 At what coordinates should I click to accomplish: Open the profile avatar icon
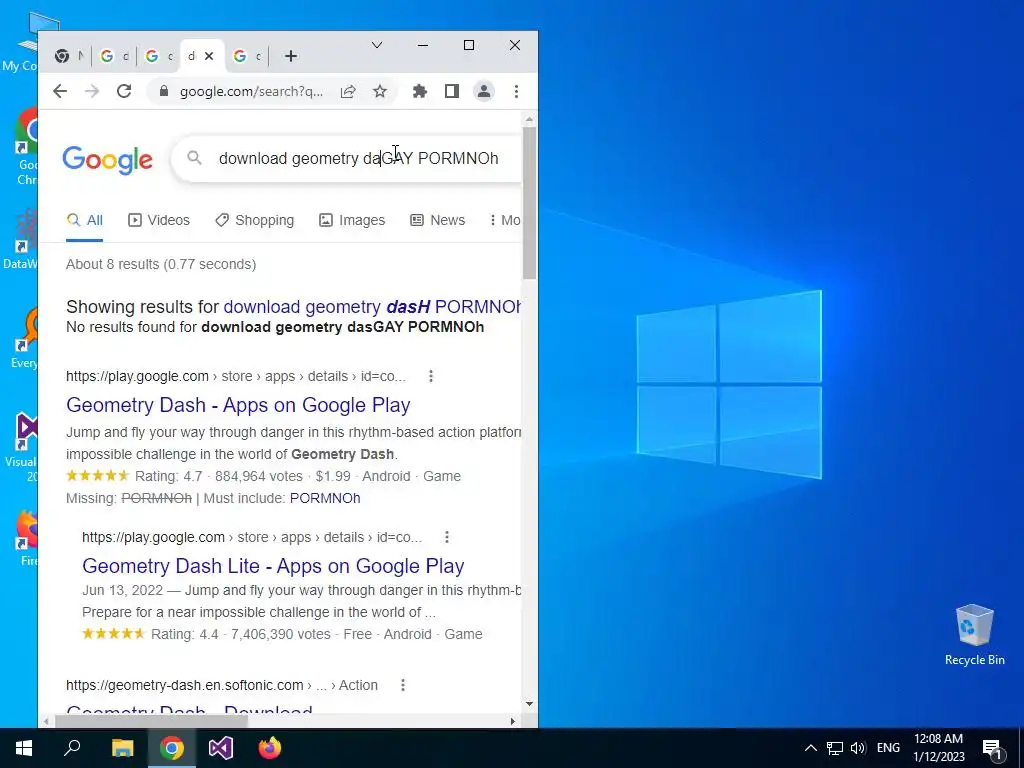coord(484,91)
